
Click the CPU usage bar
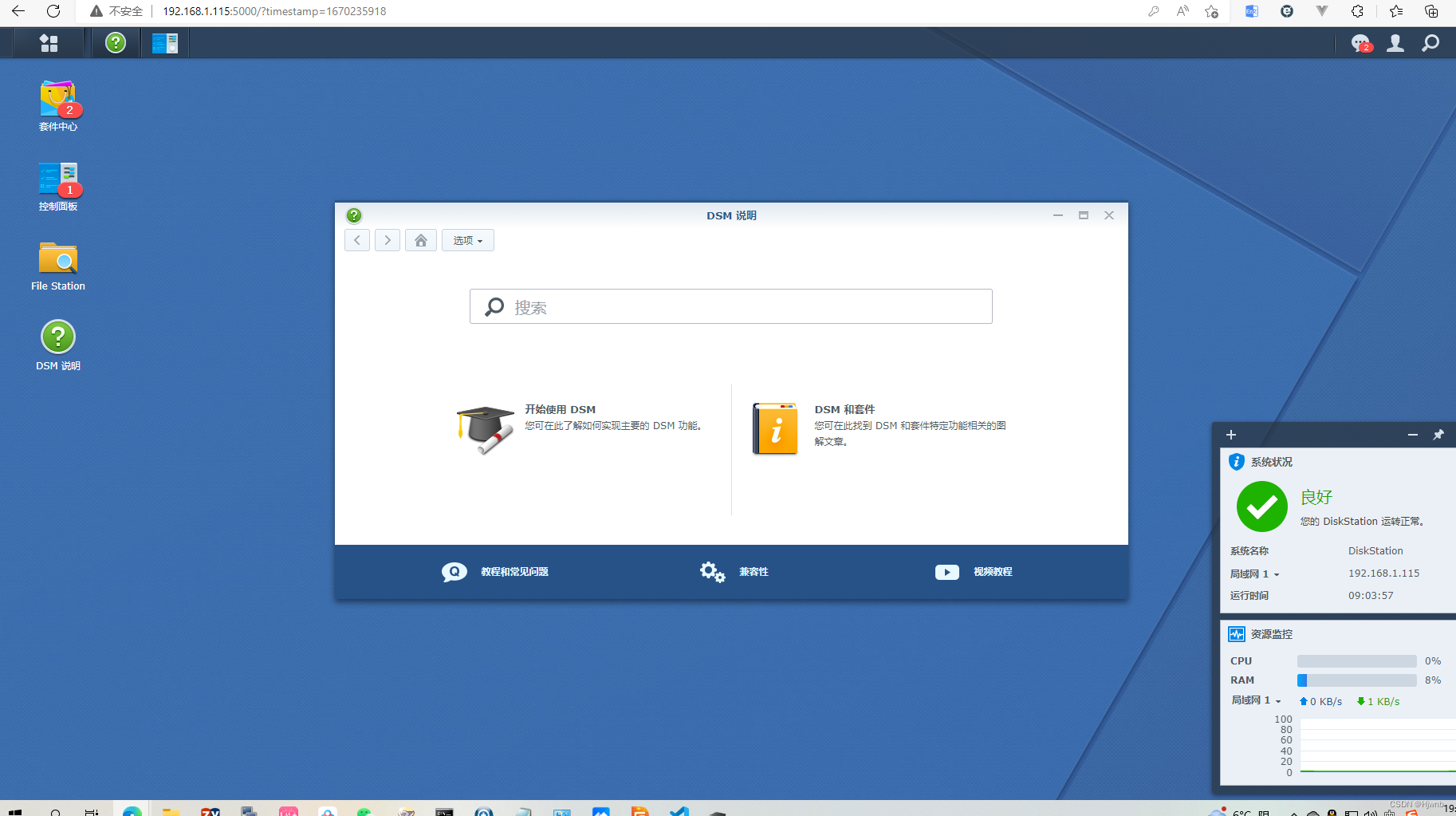1357,661
